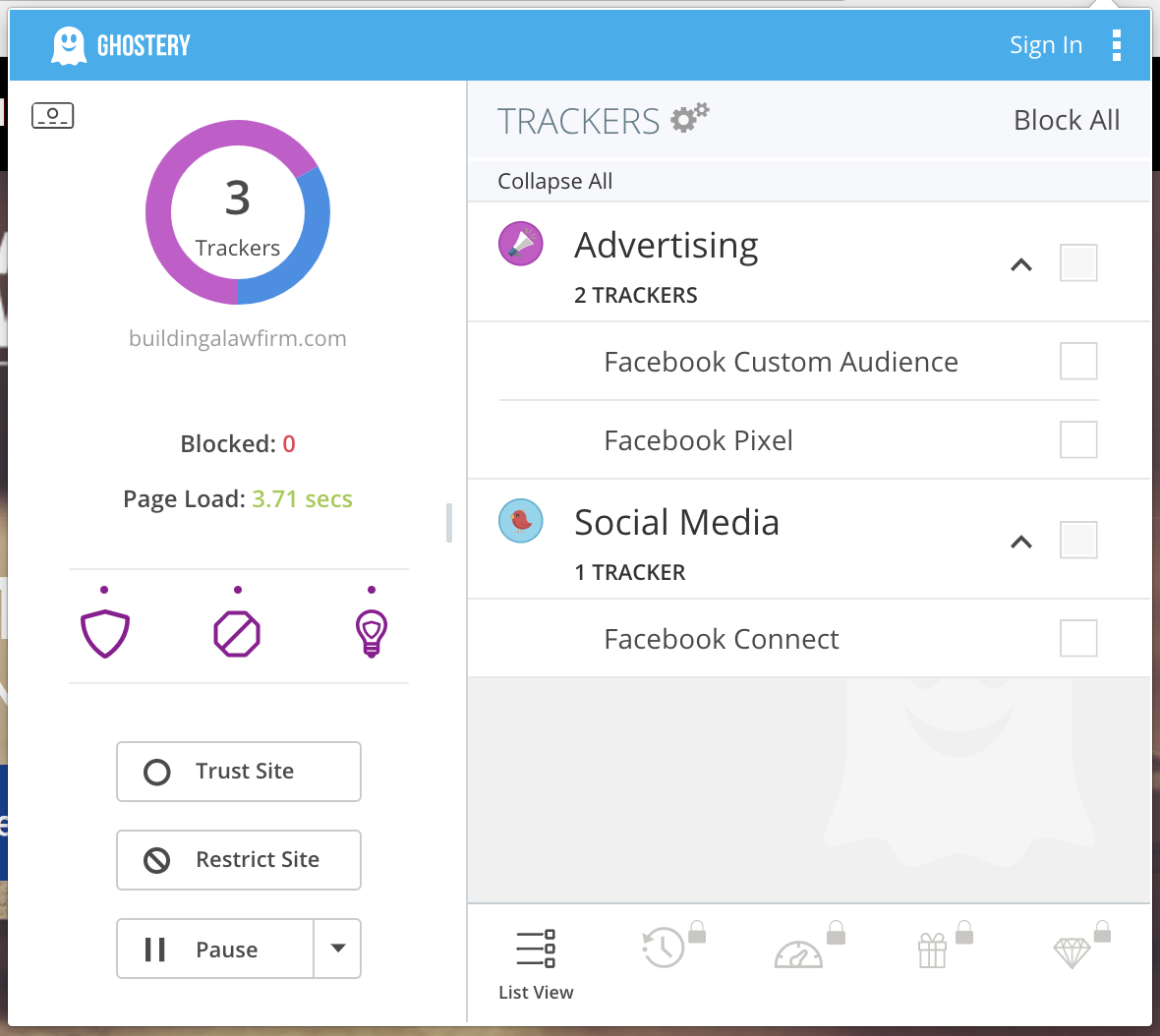Image resolution: width=1160 pixels, height=1036 pixels.
Task: Pause Ghostery with the Pause button
Action: coord(215,949)
